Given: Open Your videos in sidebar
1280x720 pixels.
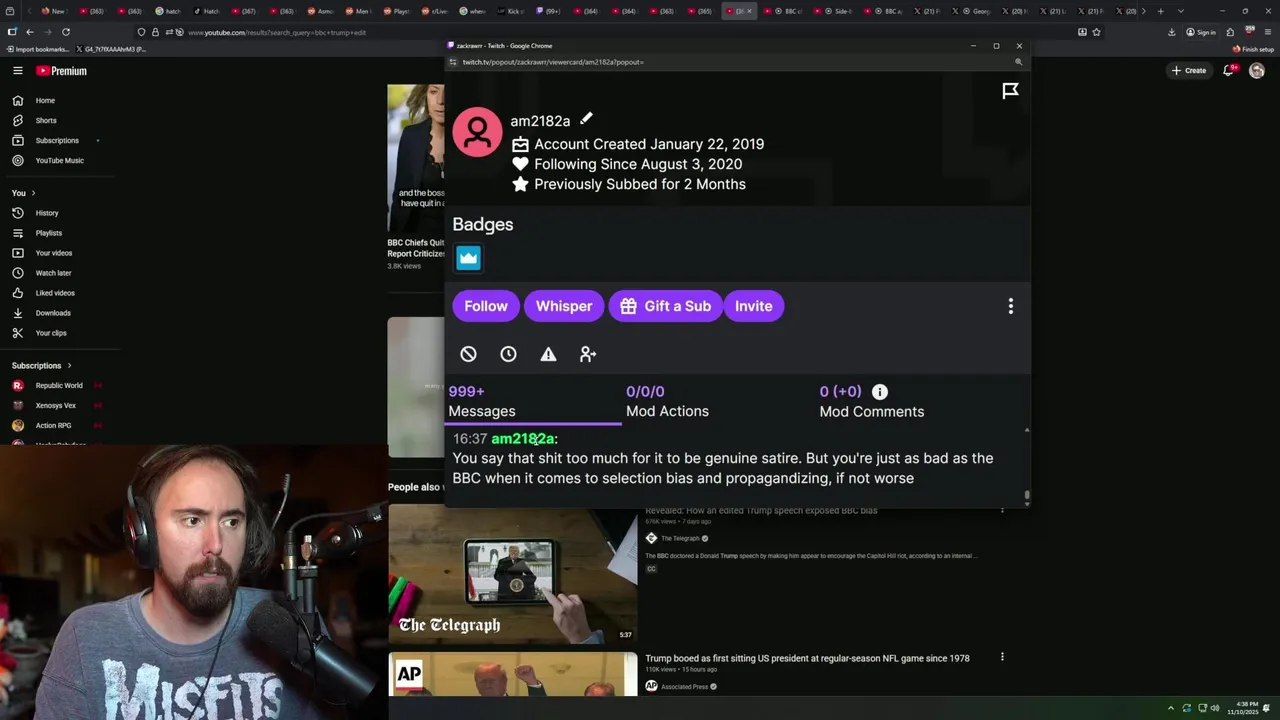Looking at the screenshot, I should [54, 253].
